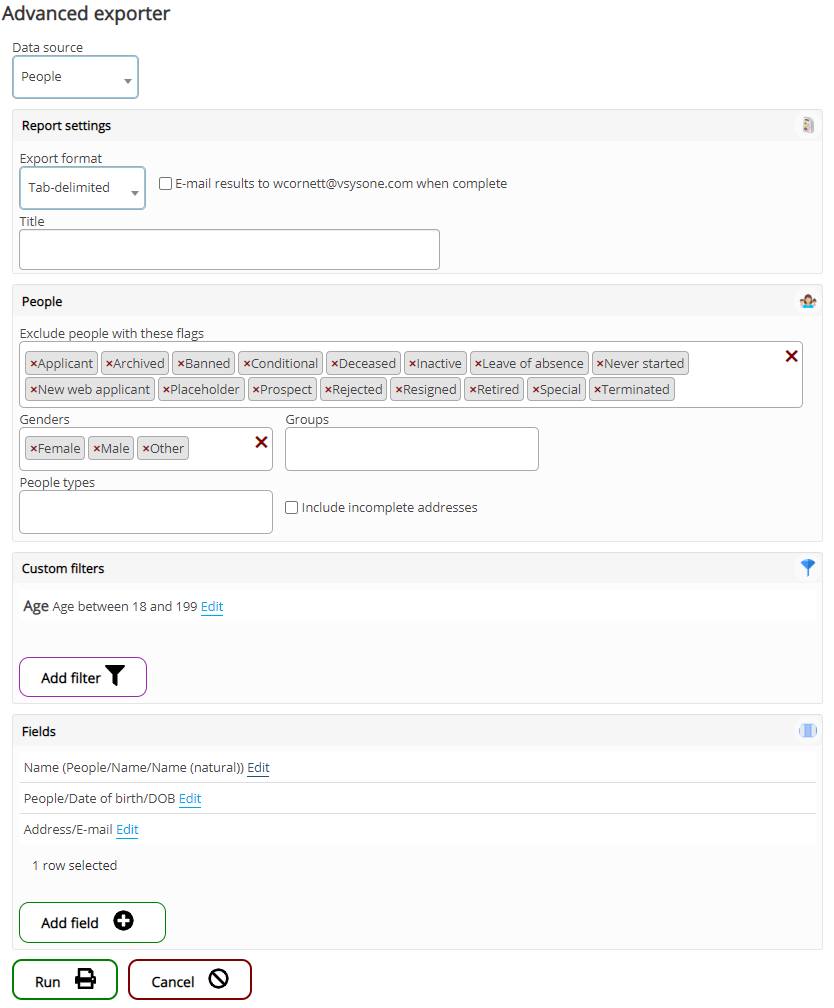This screenshot has height=1008, width=834.
Task: Click into the Title text field
Action: 229,249
